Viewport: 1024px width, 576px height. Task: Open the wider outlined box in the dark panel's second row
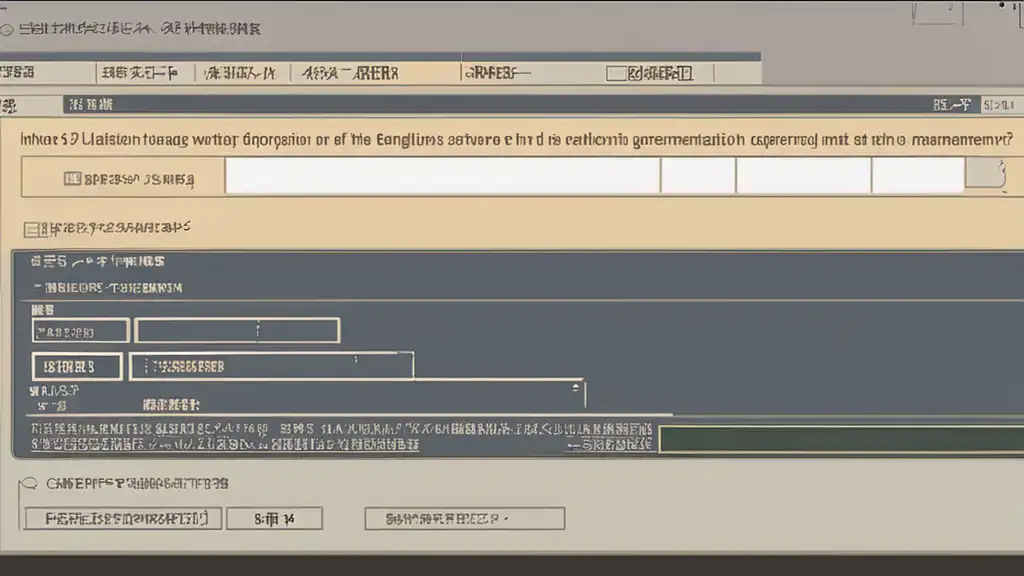271,366
